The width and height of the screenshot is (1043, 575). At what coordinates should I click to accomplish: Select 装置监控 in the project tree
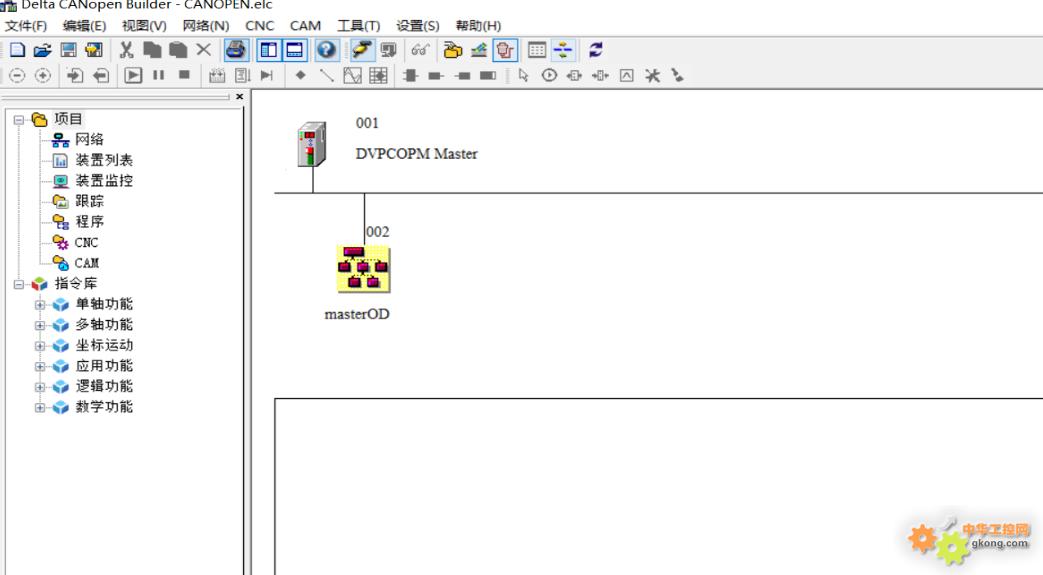click(104, 180)
